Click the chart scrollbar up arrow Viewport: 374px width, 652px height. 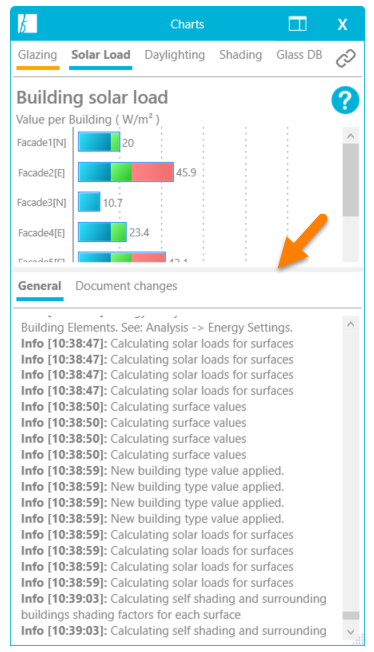(351, 136)
